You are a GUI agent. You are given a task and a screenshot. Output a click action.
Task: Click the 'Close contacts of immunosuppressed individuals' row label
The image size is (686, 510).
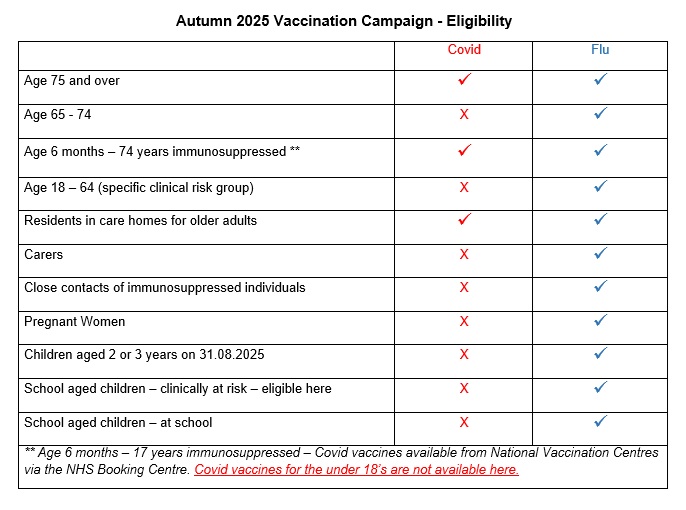pyautogui.click(x=164, y=287)
